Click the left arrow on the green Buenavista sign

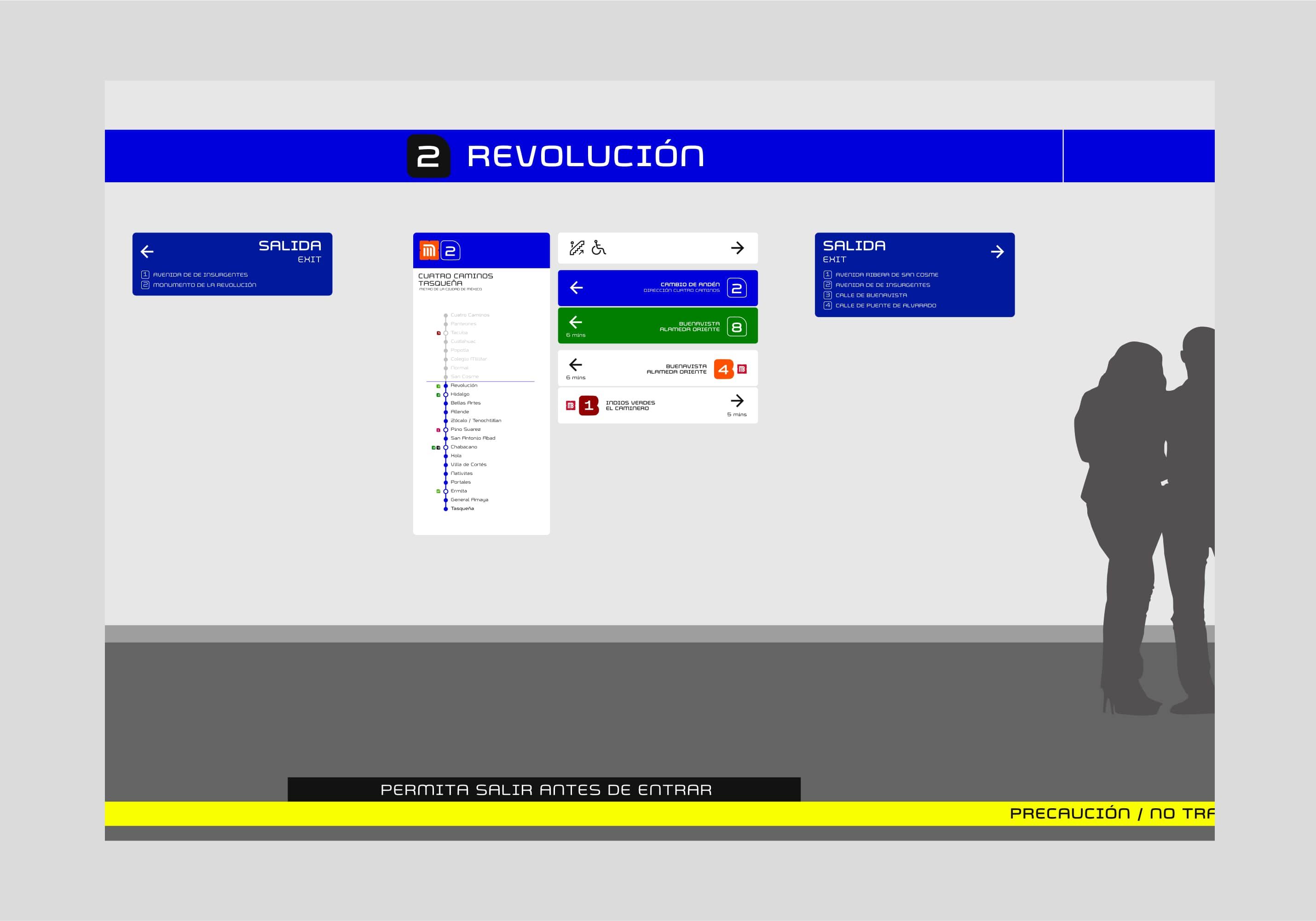[x=576, y=322]
